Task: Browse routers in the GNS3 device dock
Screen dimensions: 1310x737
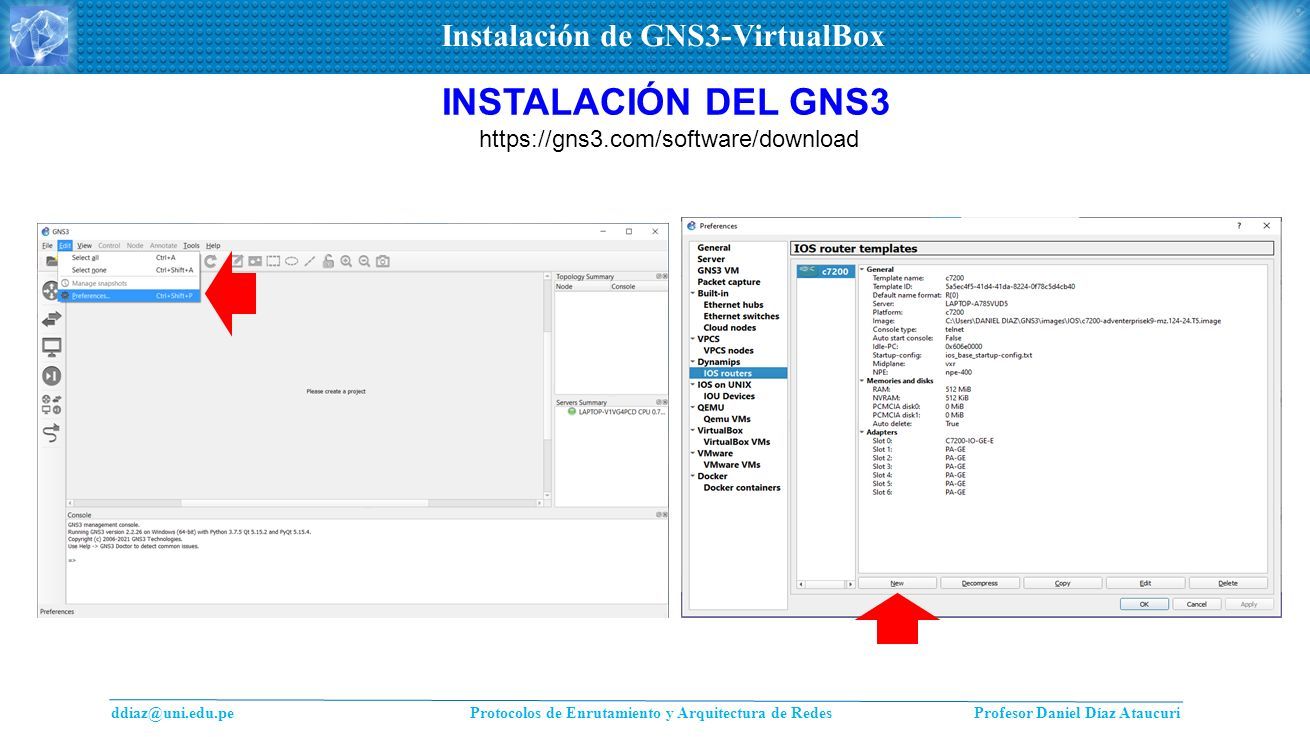Action: pos(50,290)
